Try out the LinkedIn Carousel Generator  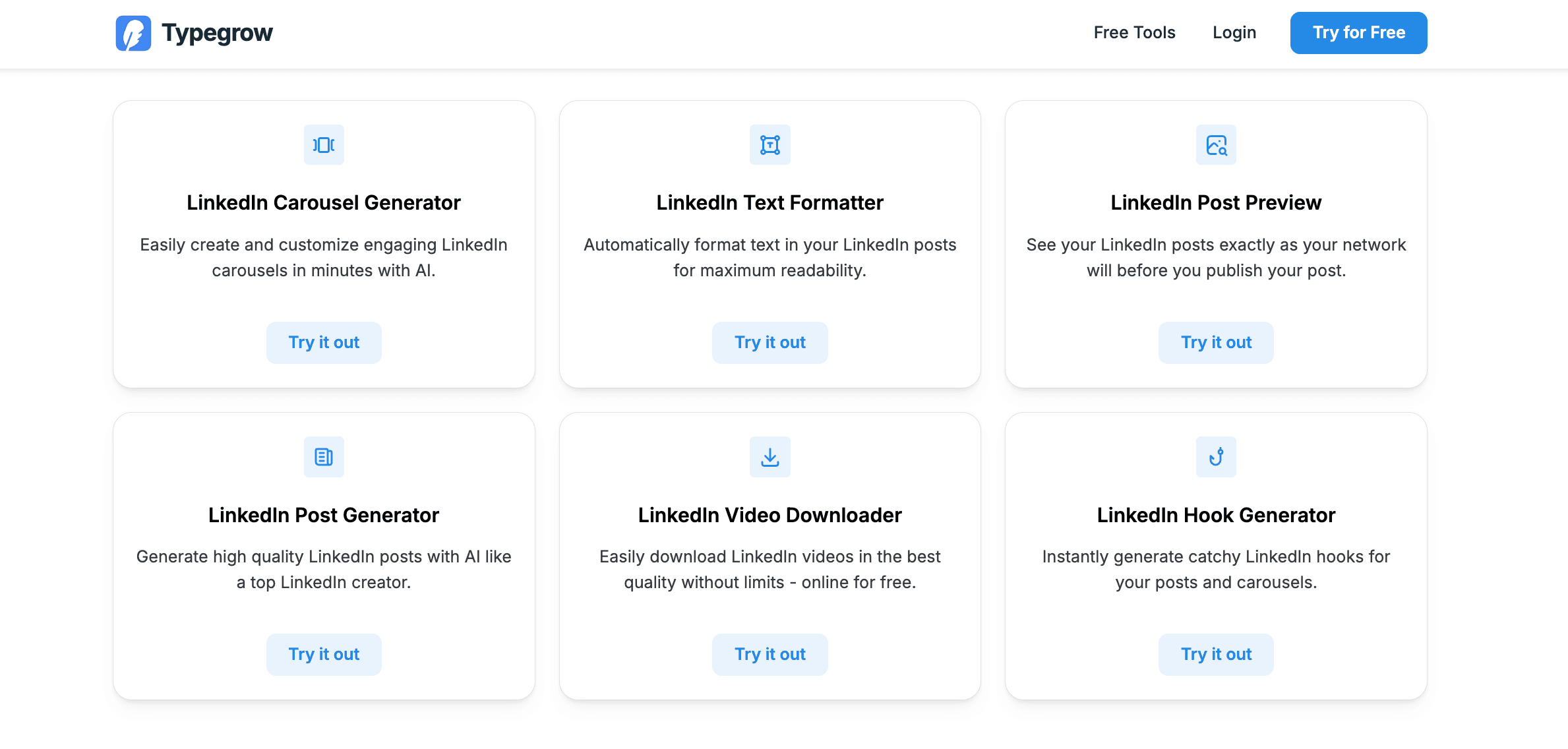[x=324, y=343]
